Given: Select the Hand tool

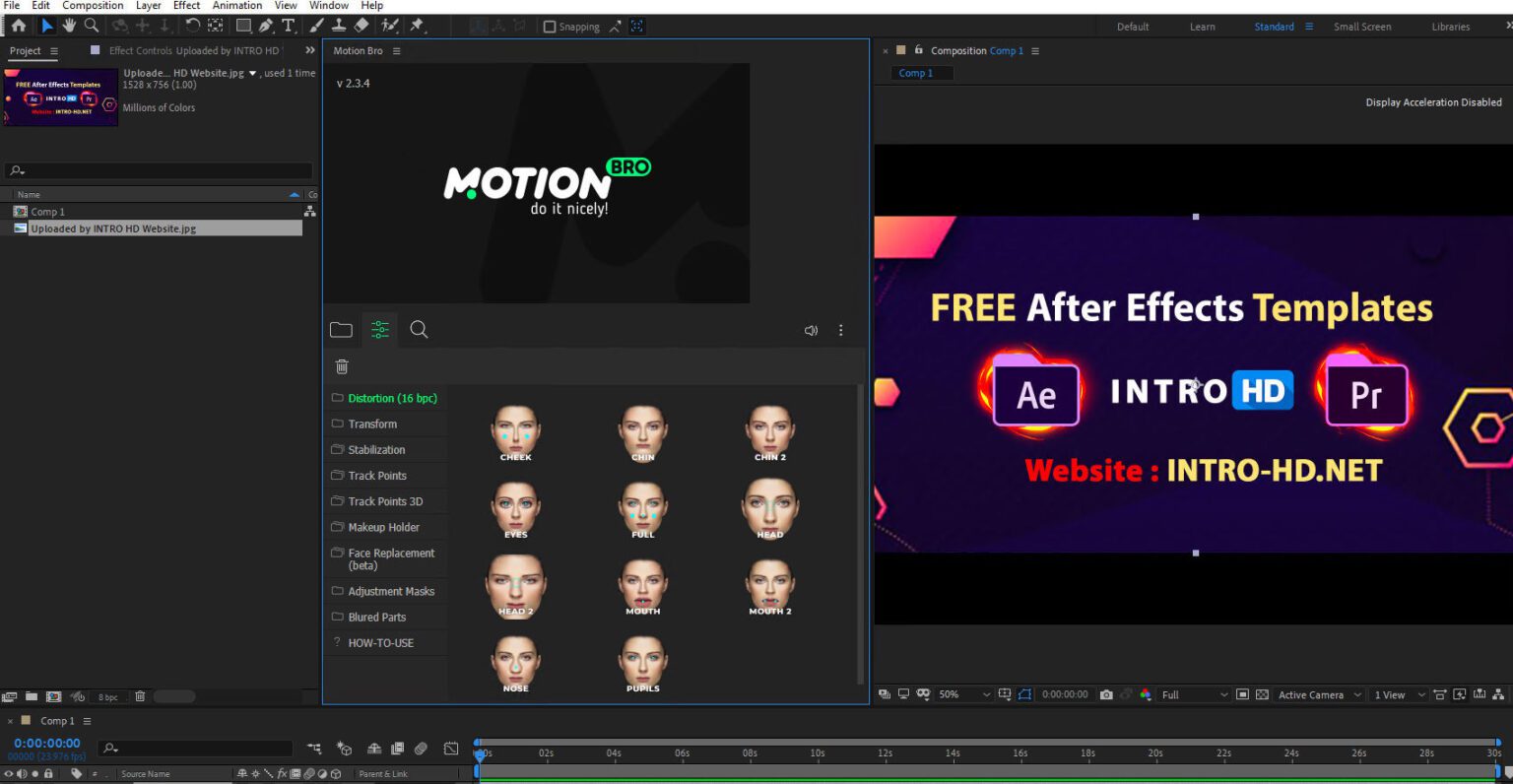Looking at the screenshot, I should 68,25.
